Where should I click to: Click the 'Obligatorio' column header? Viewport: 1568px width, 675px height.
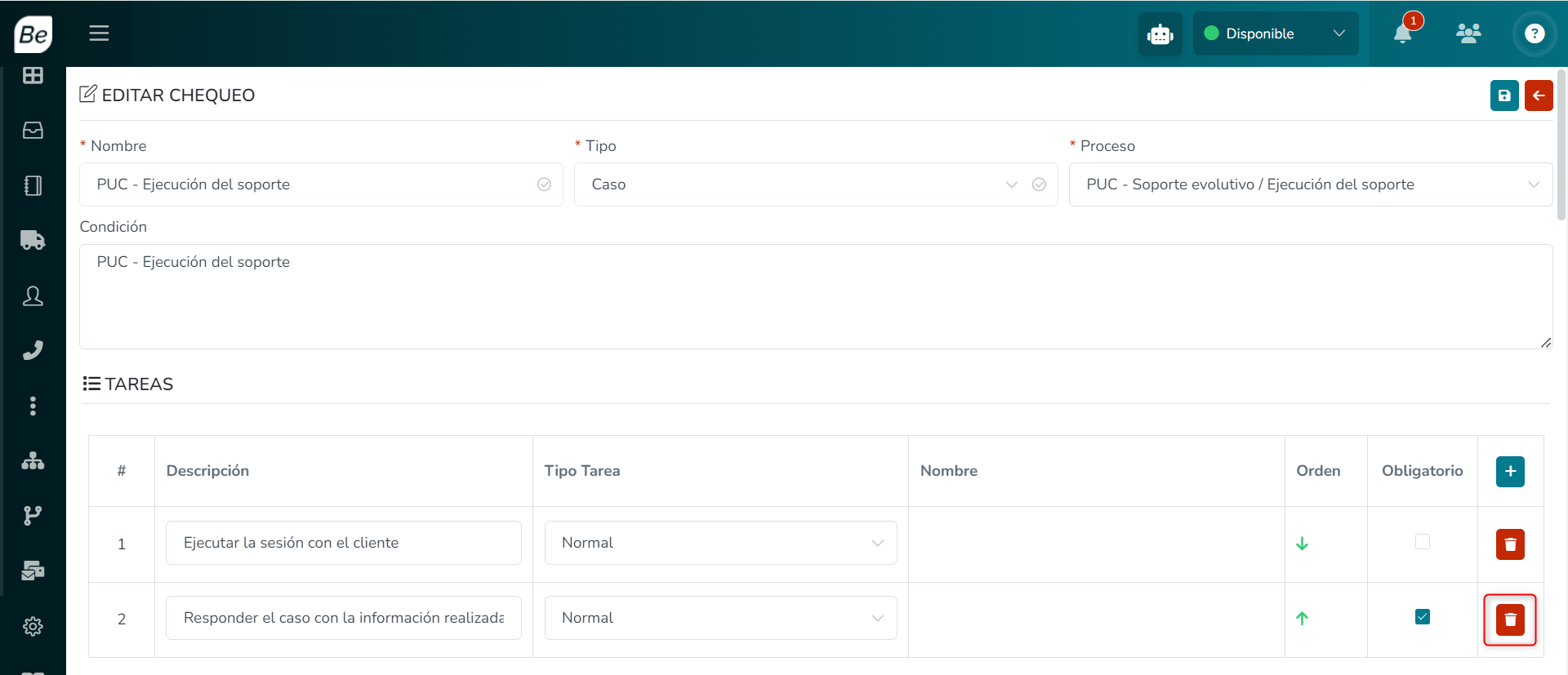[1422, 471]
